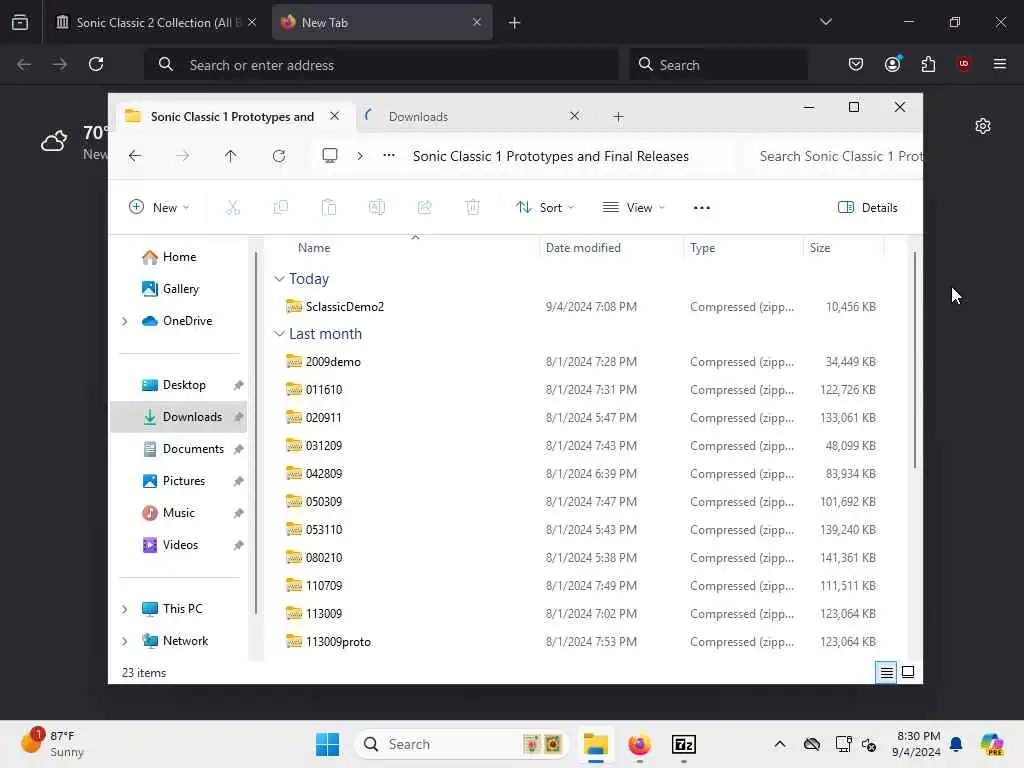Open Firefox extensions puzzle icon
The height and width of the screenshot is (768, 1024).
928,64
